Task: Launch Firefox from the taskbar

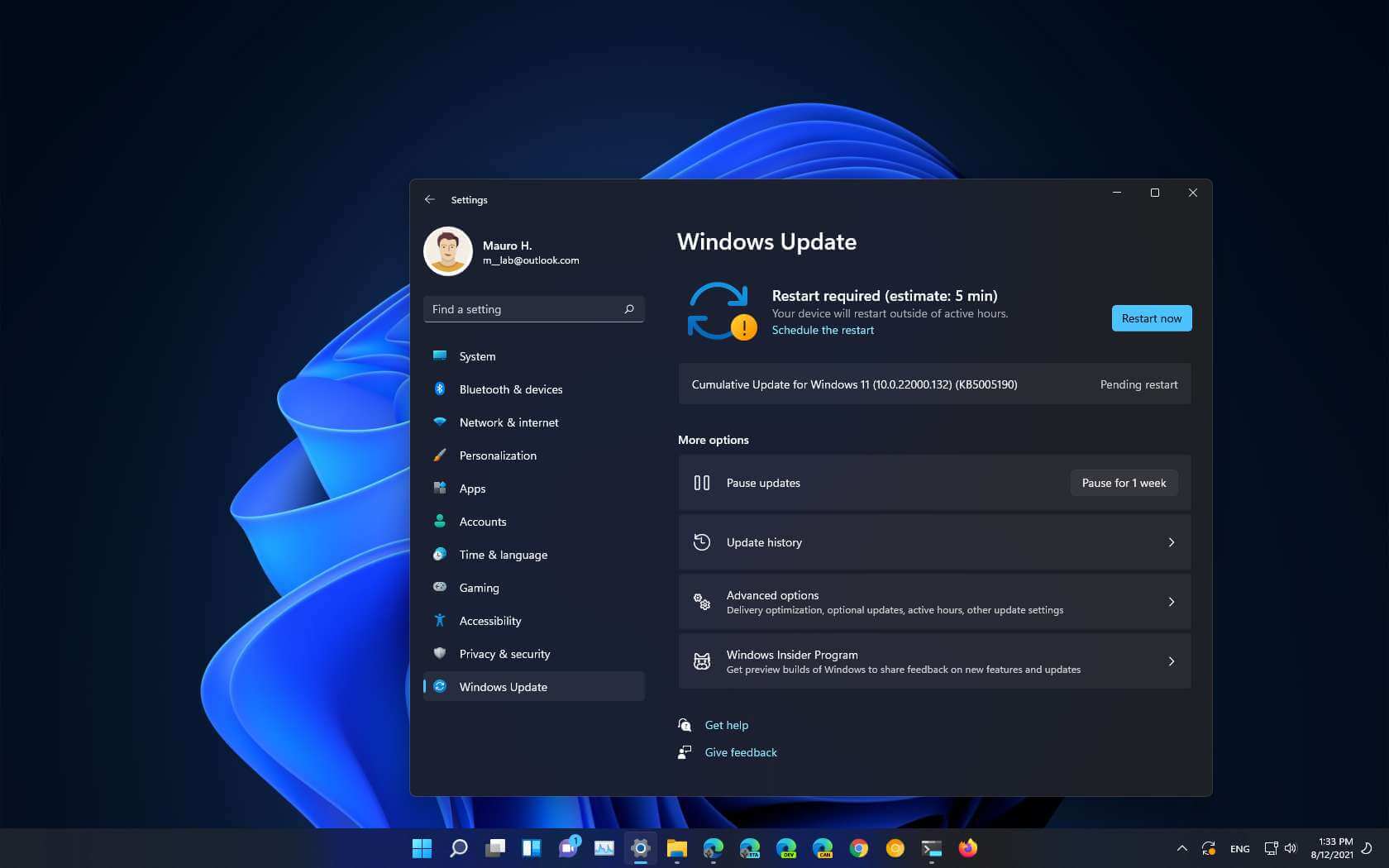Action: point(967,848)
